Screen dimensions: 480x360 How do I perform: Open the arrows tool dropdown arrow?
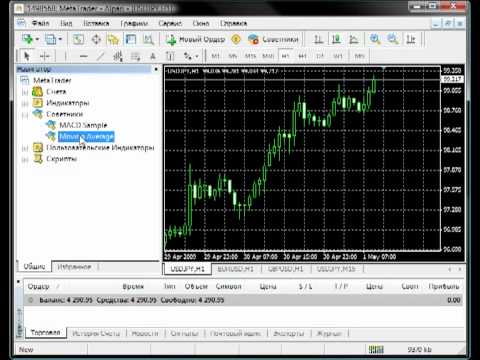tap(197, 56)
